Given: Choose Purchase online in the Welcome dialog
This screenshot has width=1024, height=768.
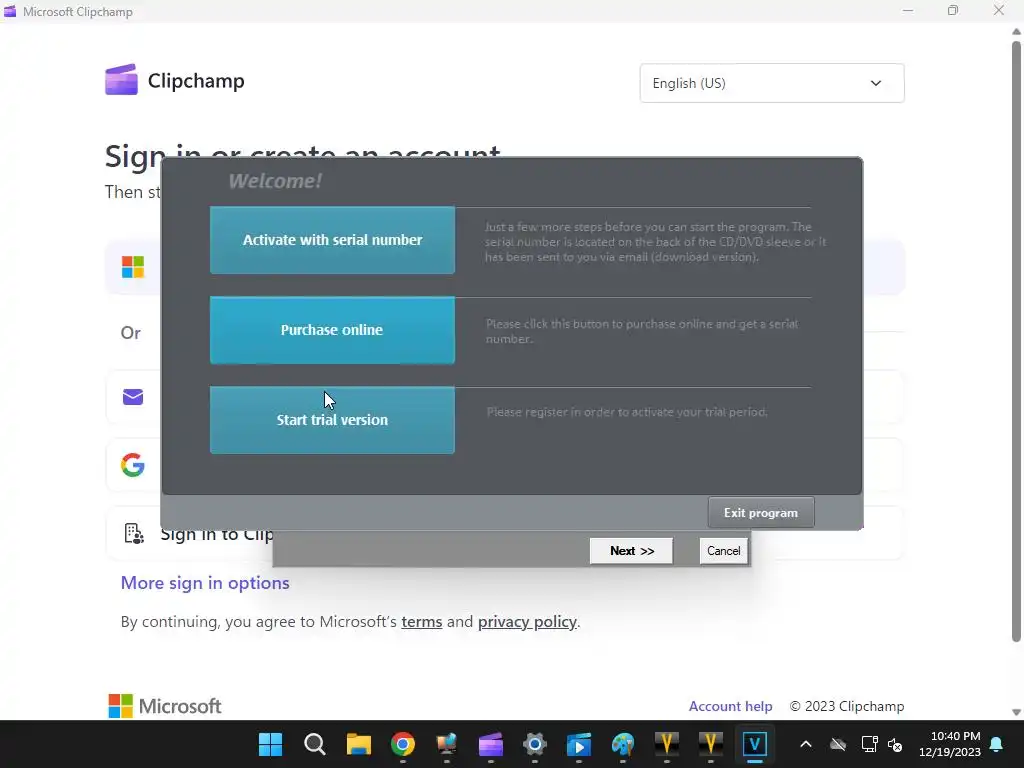Looking at the screenshot, I should pyautogui.click(x=332, y=330).
